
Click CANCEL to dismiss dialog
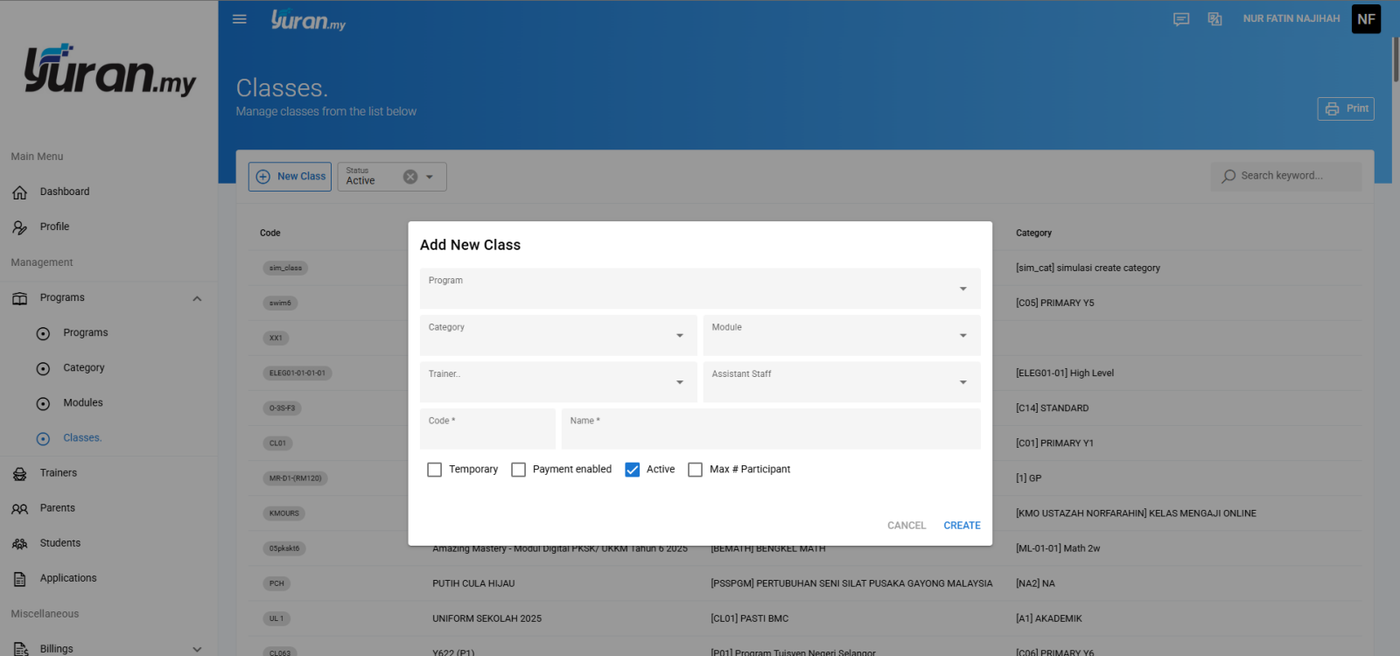tap(907, 525)
